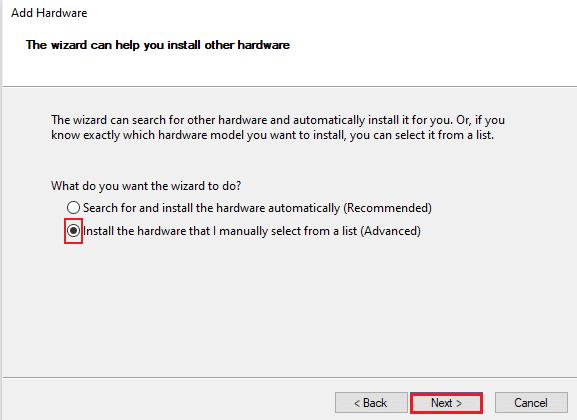Click the '(Advanced)' text of second option
The image size is (577, 420).
click(390, 231)
